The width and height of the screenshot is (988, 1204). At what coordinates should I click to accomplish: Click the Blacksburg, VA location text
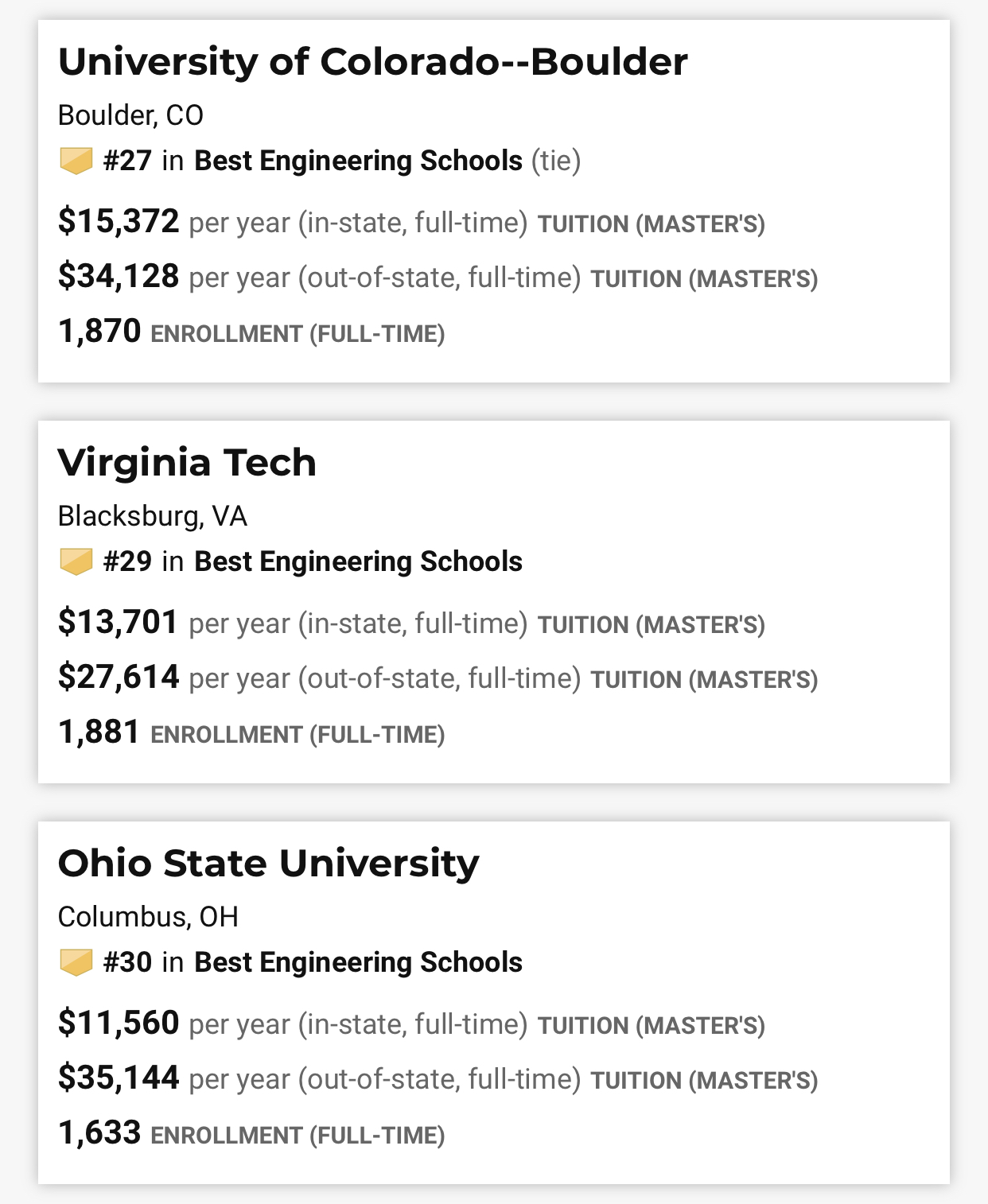pos(152,517)
